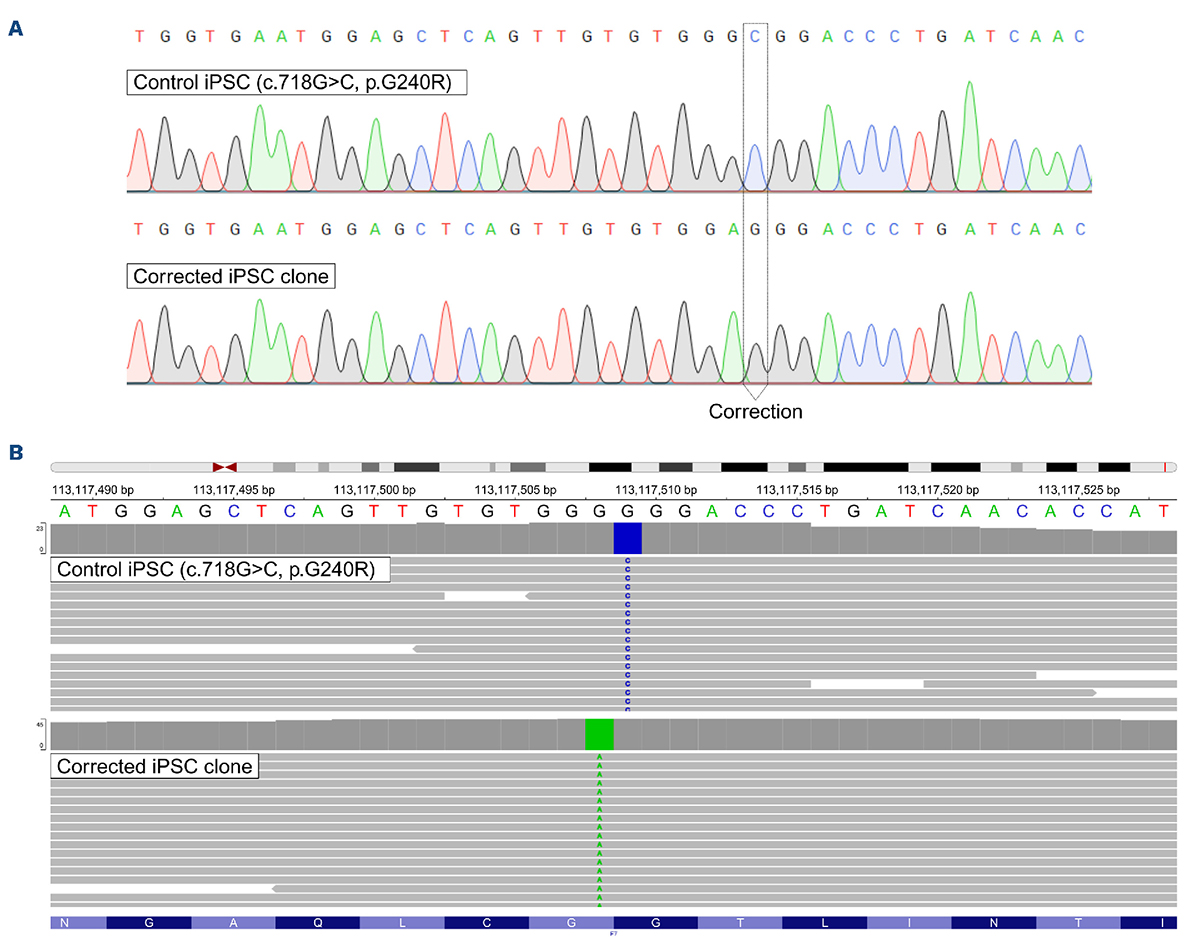
Task: Select the boxed C base in control sequence
Action: (x=756, y=37)
